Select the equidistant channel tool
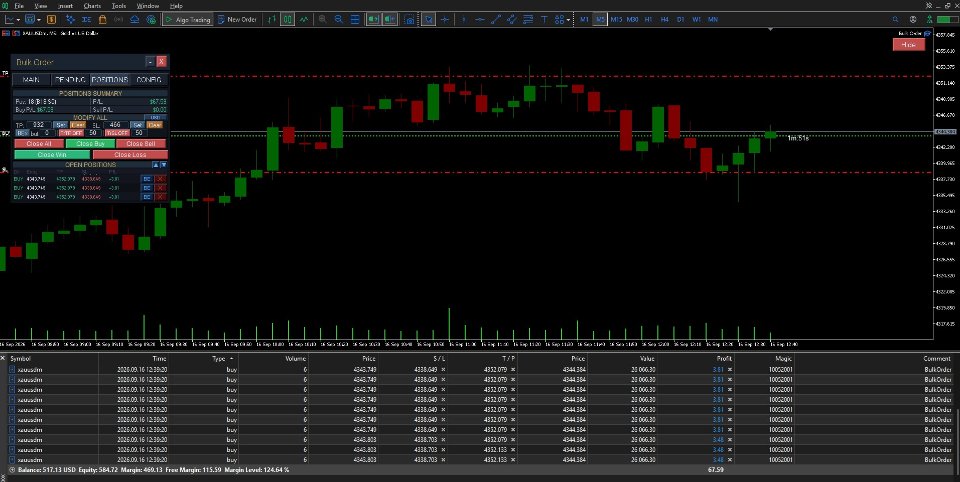Image resolution: width=960 pixels, height=482 pixels. 511,20
